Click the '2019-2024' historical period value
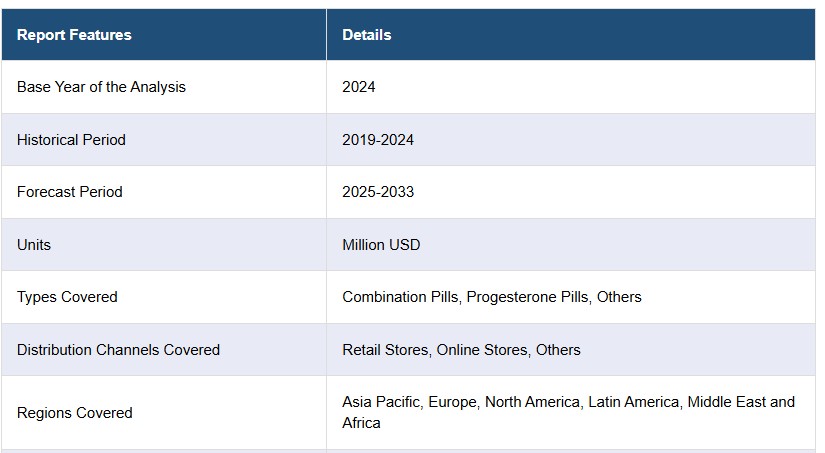Screen dimensions: 825x453 (378, 140)
